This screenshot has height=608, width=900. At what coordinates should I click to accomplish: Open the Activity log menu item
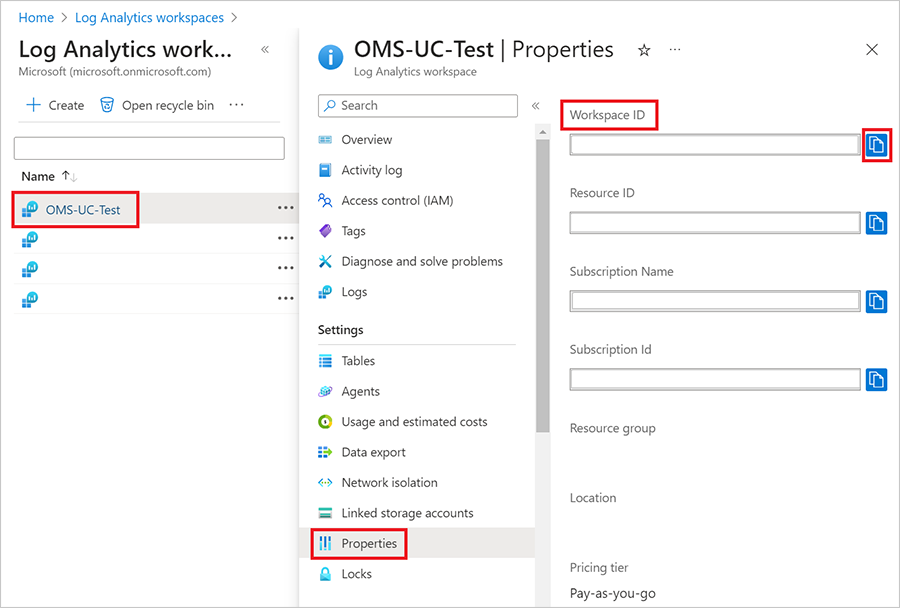coord(371,170)
